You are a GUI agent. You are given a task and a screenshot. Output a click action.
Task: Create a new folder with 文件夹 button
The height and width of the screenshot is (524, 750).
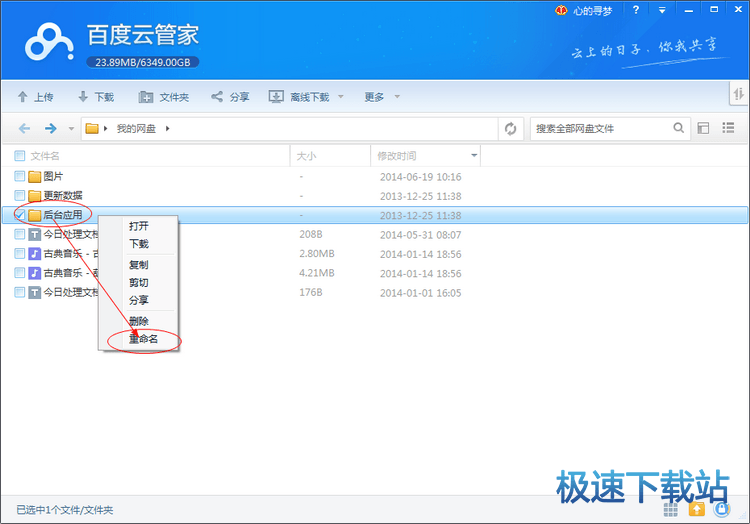tap(164, 97)
